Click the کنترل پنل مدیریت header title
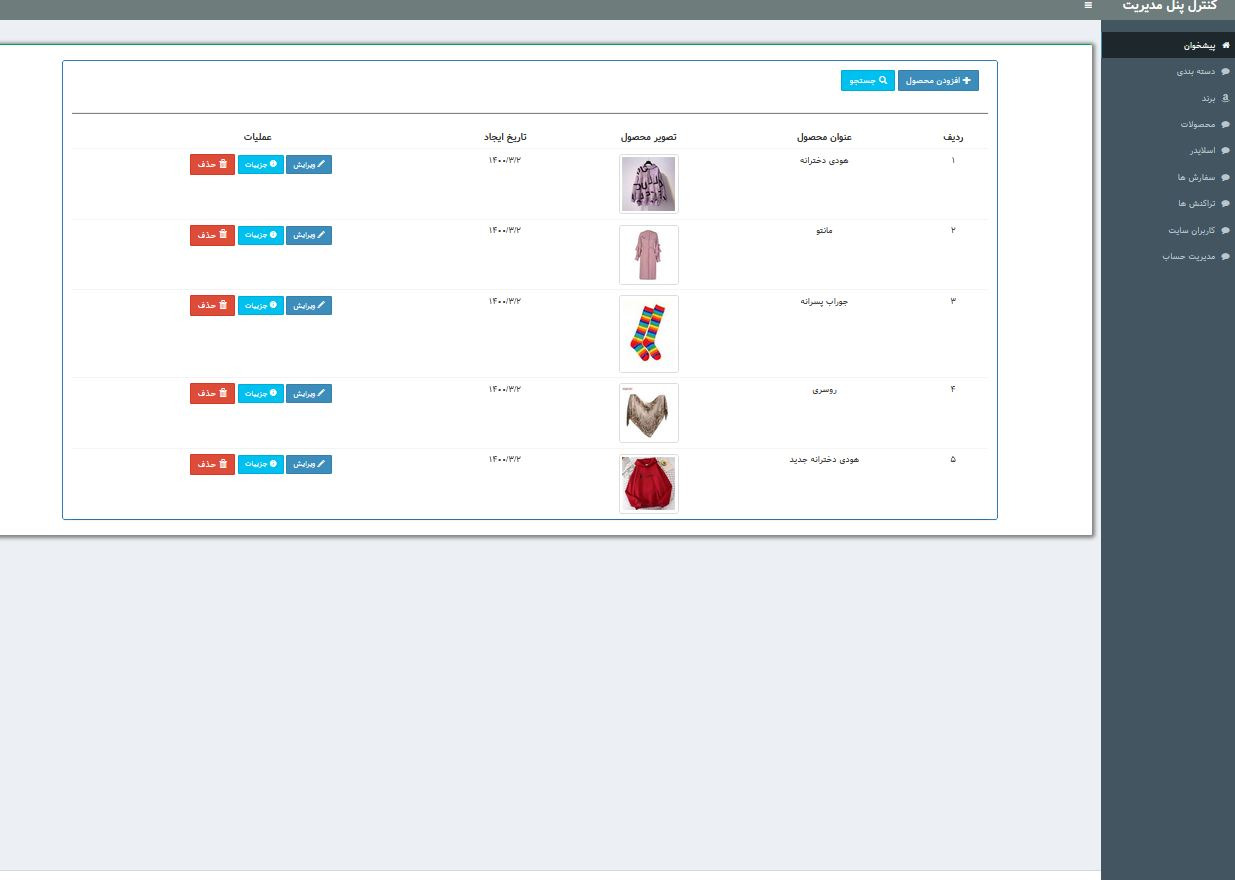 1169,7
